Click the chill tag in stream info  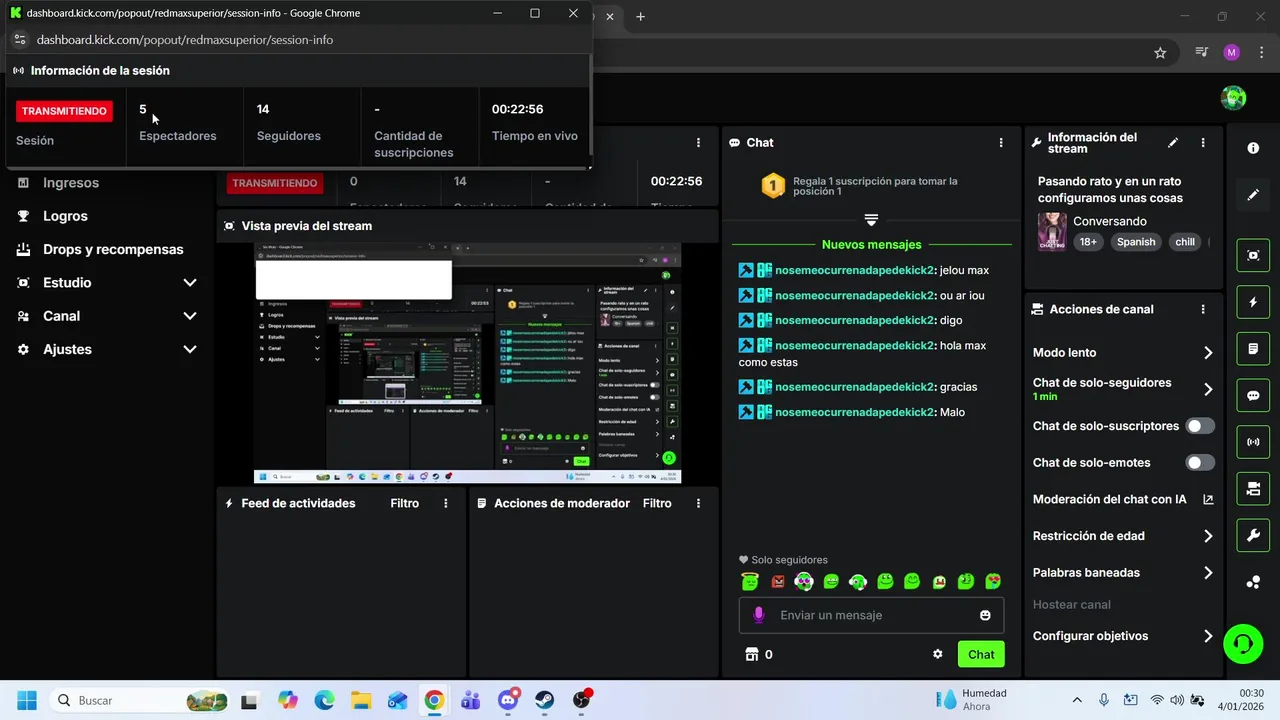(x=1185, y=242)
